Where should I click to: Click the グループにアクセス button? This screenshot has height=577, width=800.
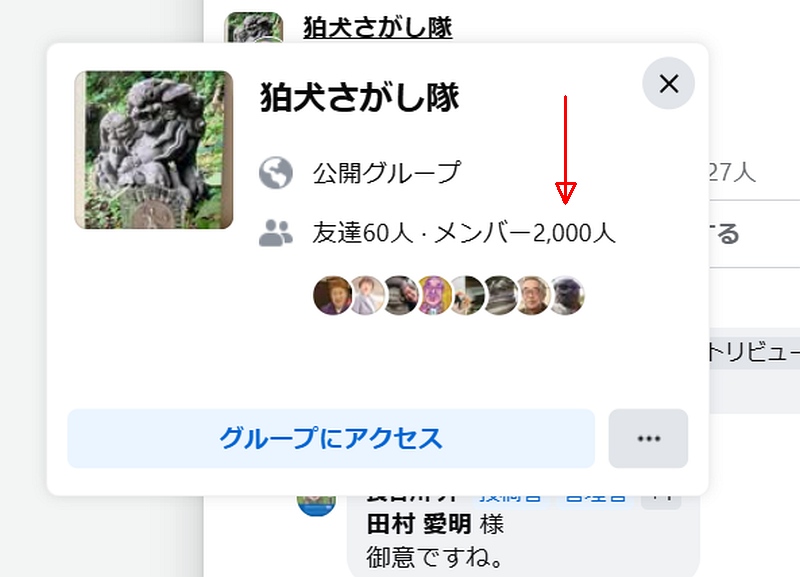tap(331, 438)
